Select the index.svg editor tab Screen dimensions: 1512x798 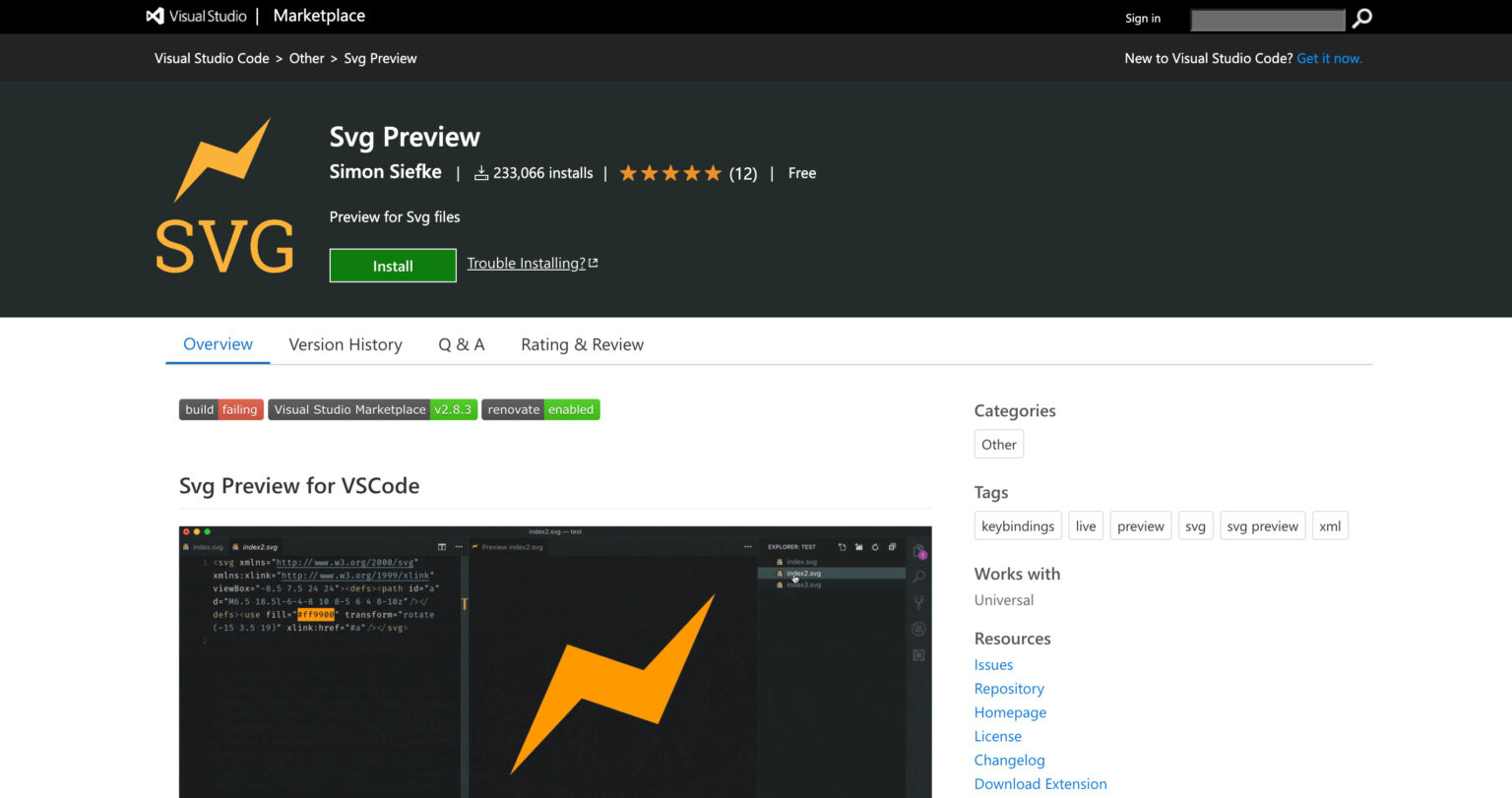click(208, 547)
